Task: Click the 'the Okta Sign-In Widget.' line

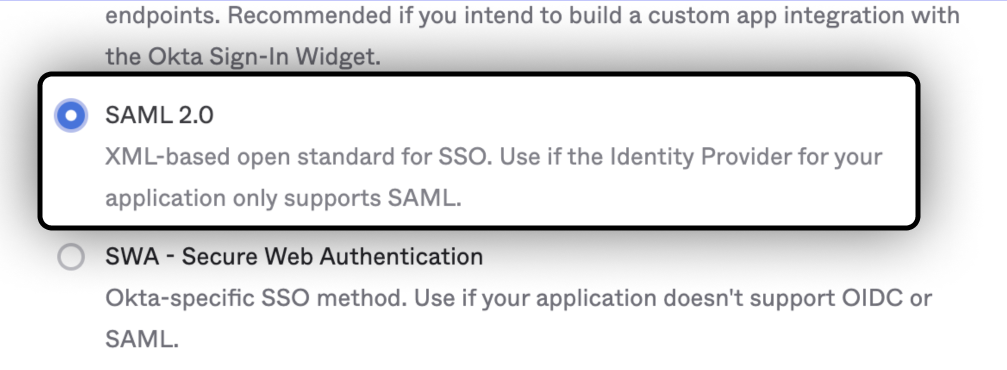Action: 243,57
